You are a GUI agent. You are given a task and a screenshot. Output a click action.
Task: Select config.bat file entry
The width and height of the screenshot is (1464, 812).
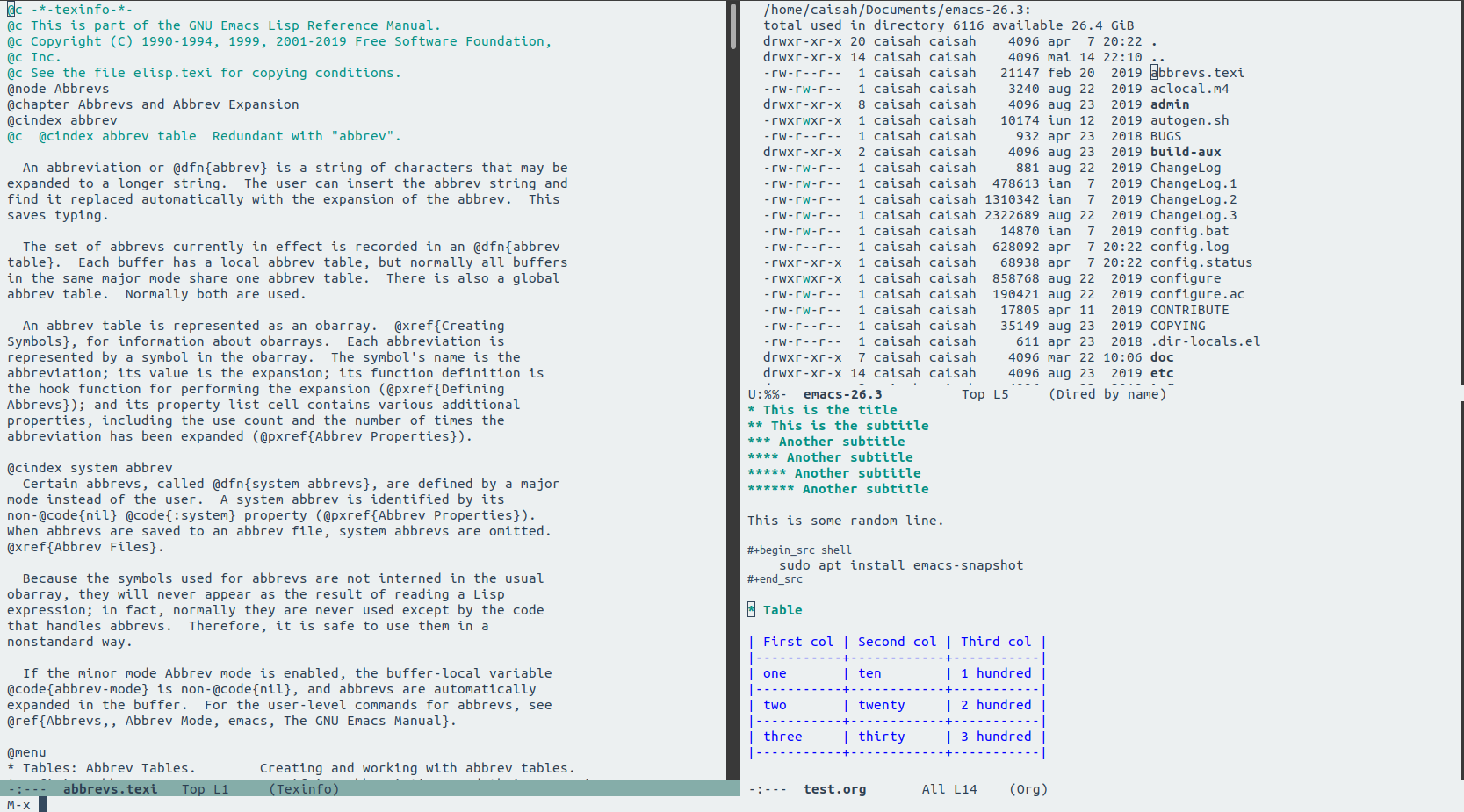(x=1189, y=231)
